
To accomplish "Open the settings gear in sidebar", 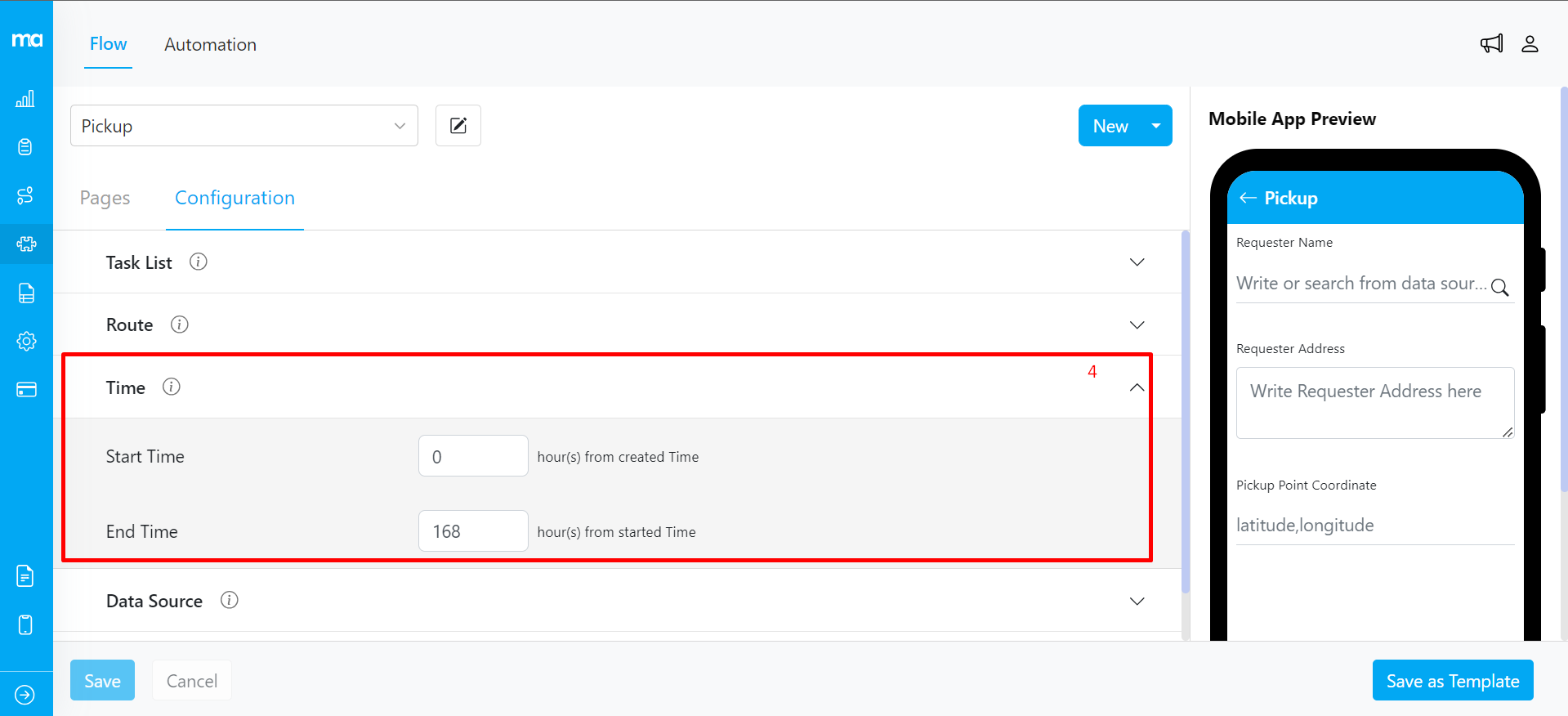I will 26,341.
